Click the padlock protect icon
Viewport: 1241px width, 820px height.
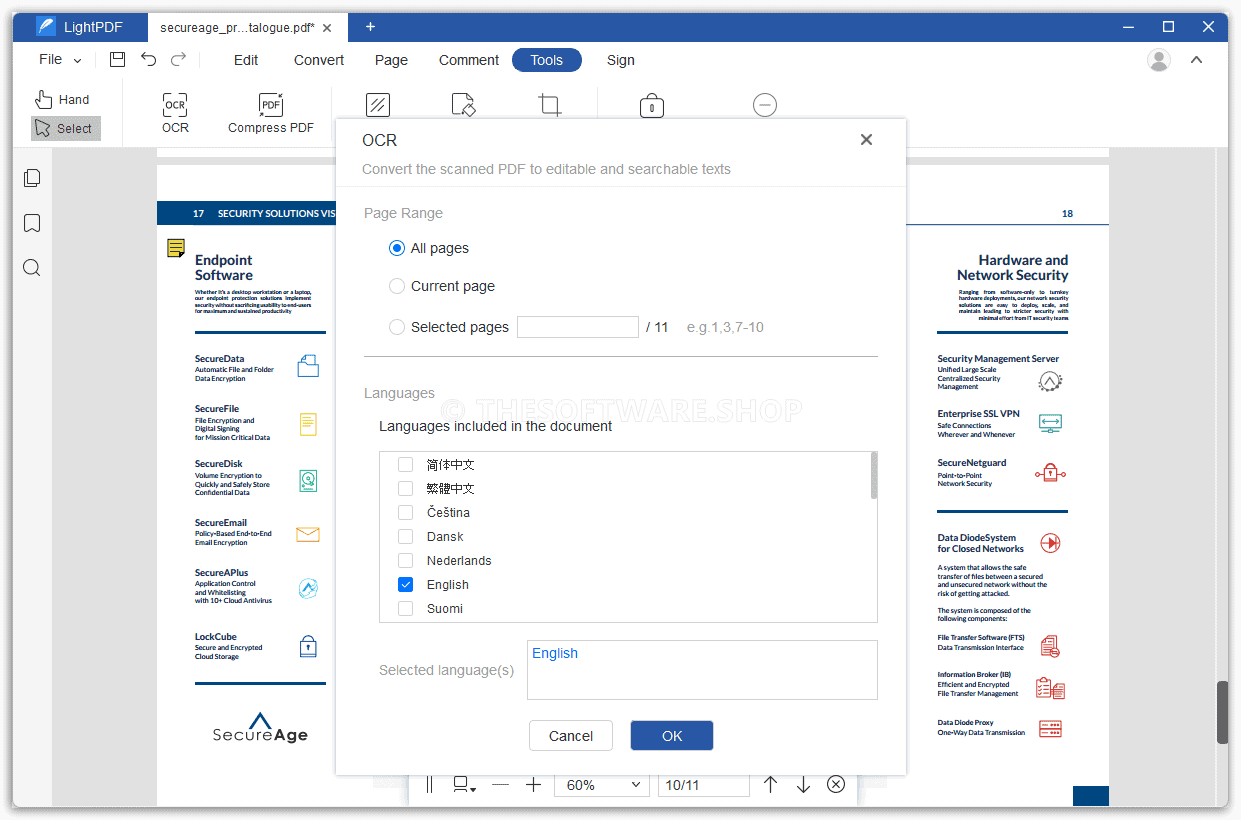click(x=652, y=105)
